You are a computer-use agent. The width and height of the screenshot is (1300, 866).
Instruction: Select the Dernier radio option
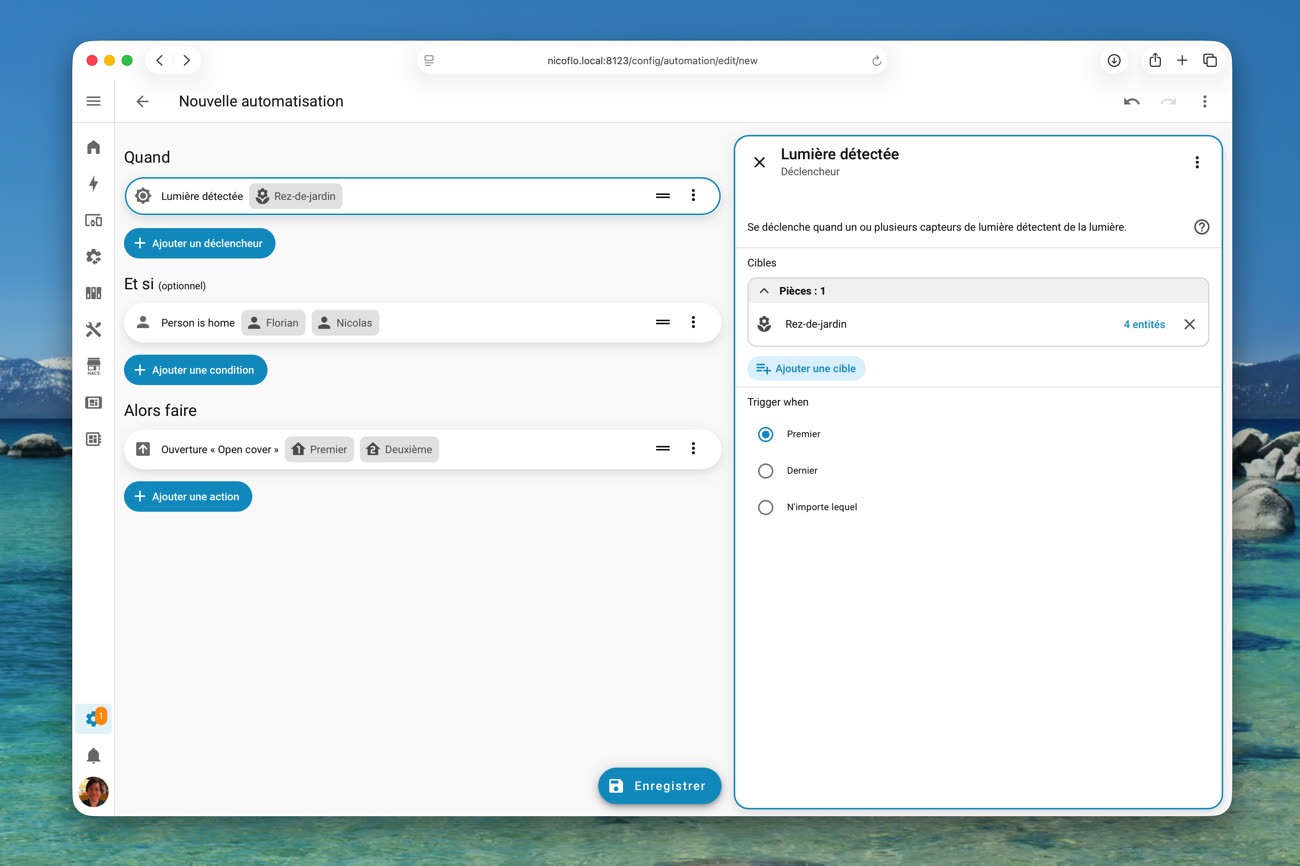coord(766,470)
